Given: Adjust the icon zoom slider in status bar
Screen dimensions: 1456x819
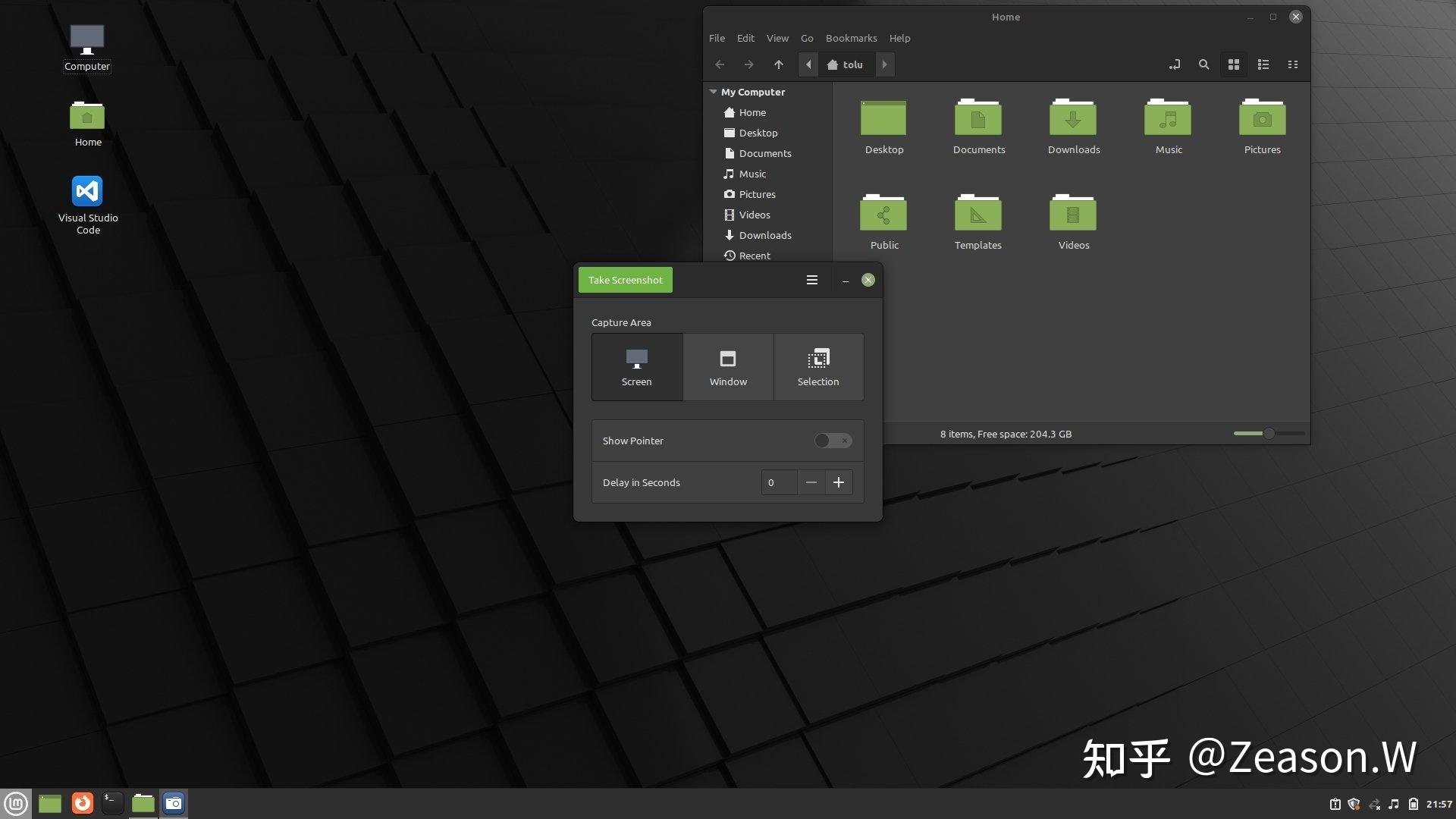Looking at the screenshot, I should pos(1268,434).
